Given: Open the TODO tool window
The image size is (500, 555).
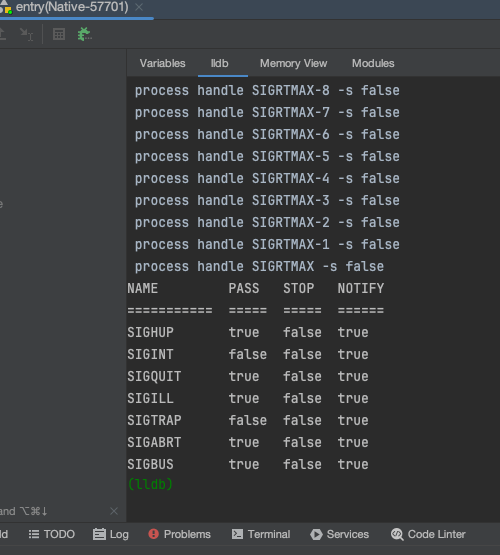Looking at the screenshot, I should click(52, 534).
